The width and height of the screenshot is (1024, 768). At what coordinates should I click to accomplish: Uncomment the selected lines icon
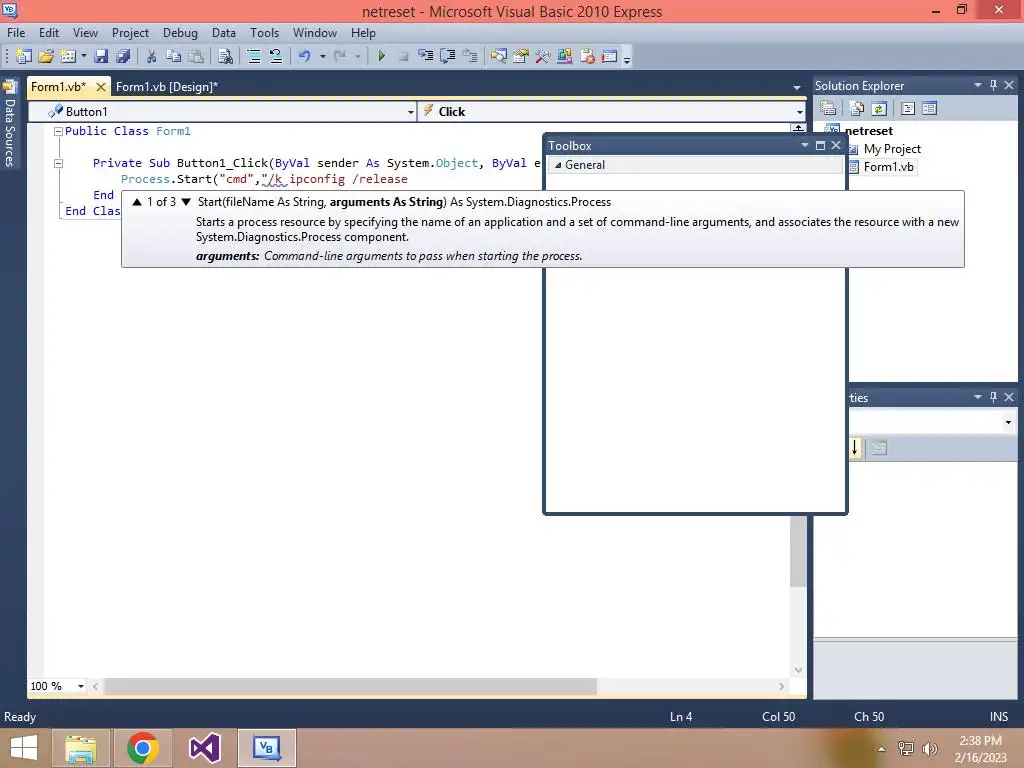click(276, 56)
